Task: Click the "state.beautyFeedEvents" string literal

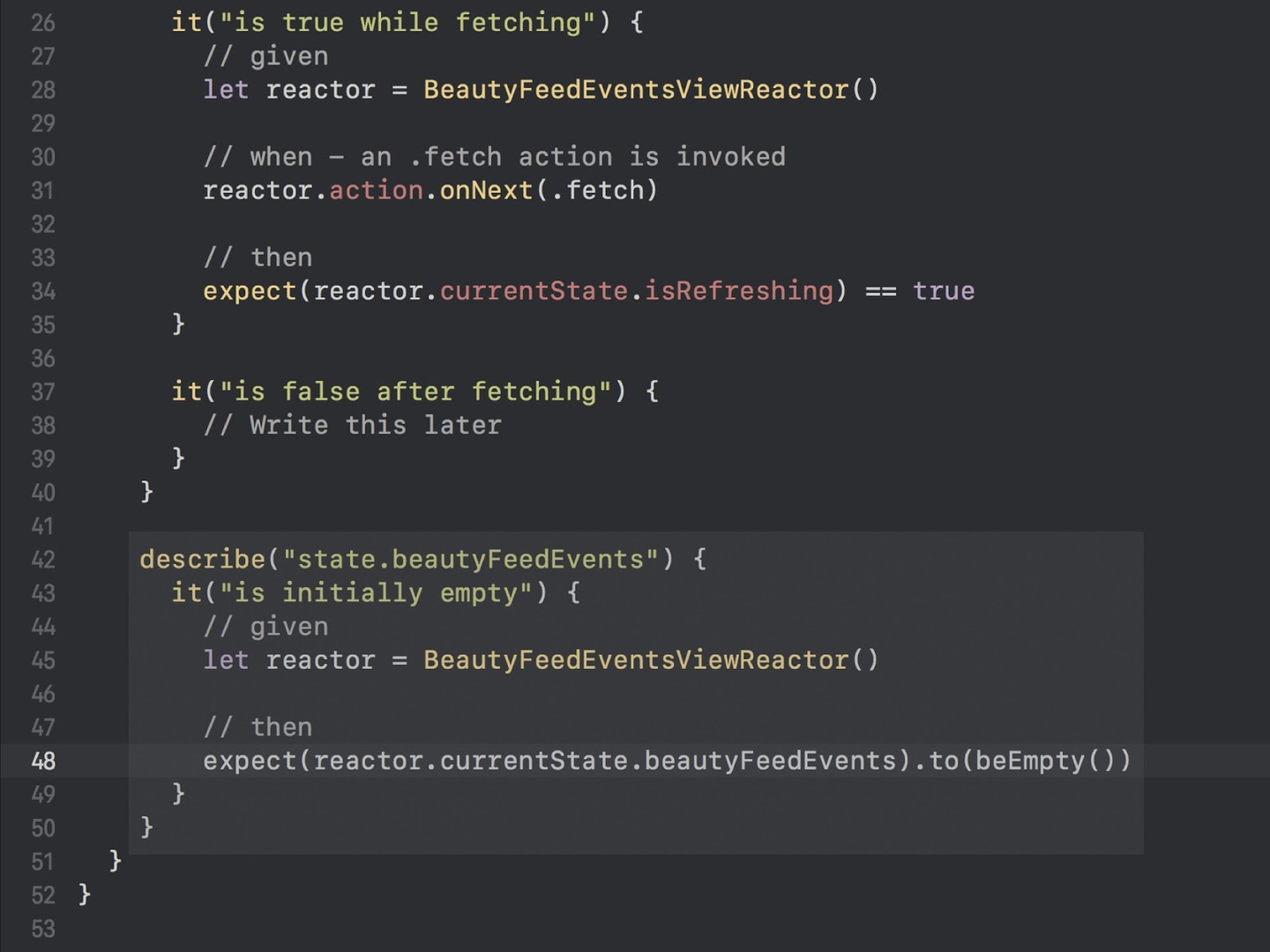Action: [471, 560]
